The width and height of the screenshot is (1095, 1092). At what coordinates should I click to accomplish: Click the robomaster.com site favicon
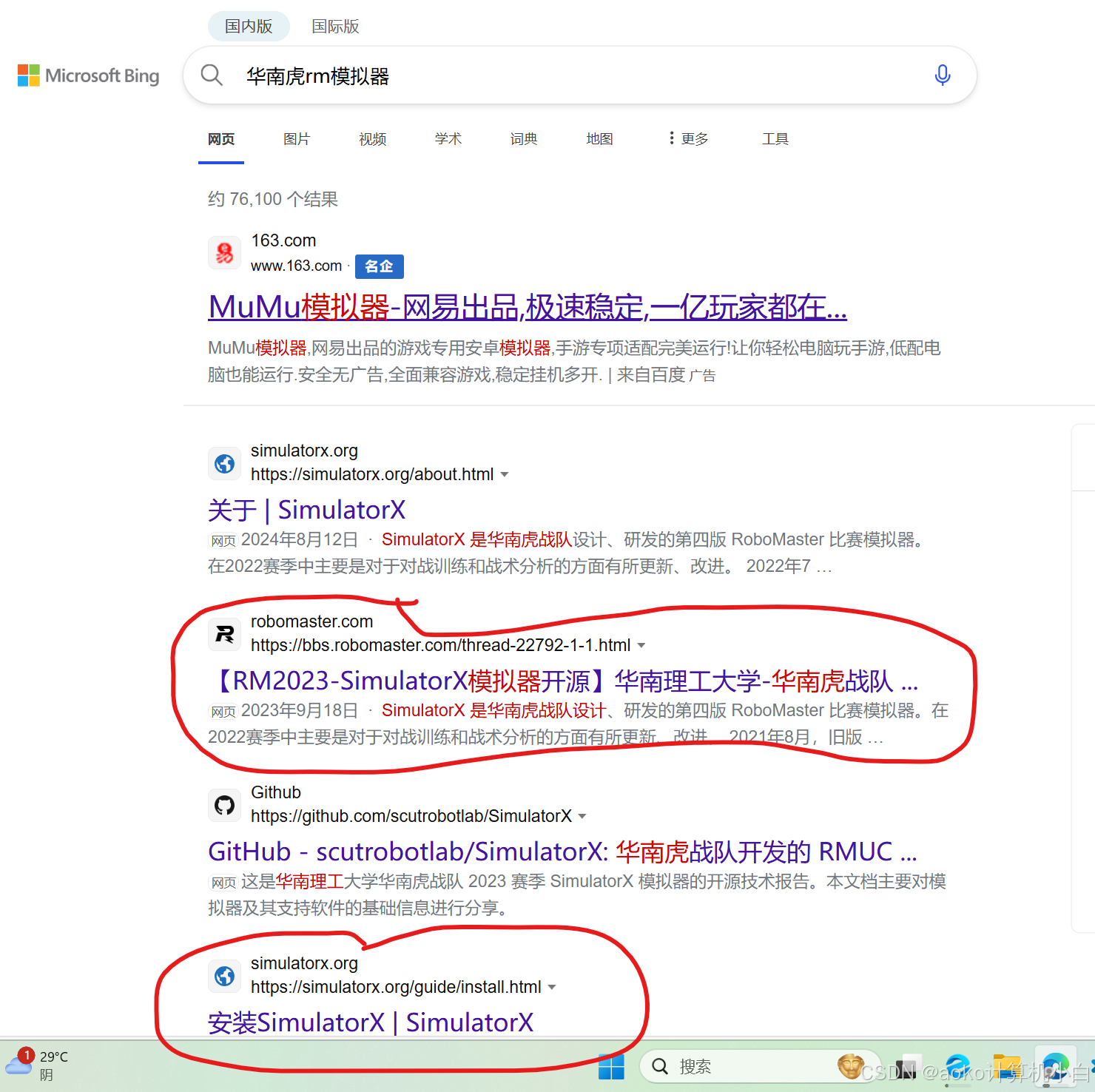(224, 634)
